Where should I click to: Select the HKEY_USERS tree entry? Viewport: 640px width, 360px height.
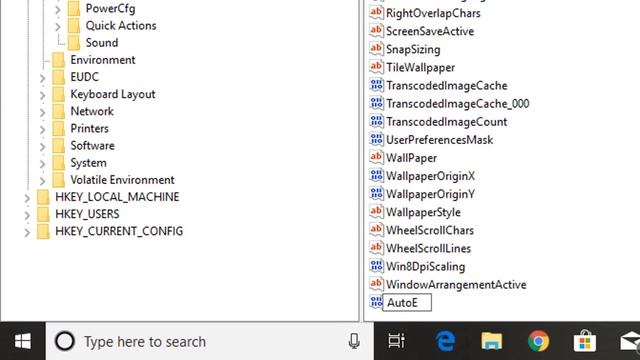point(87,214)
